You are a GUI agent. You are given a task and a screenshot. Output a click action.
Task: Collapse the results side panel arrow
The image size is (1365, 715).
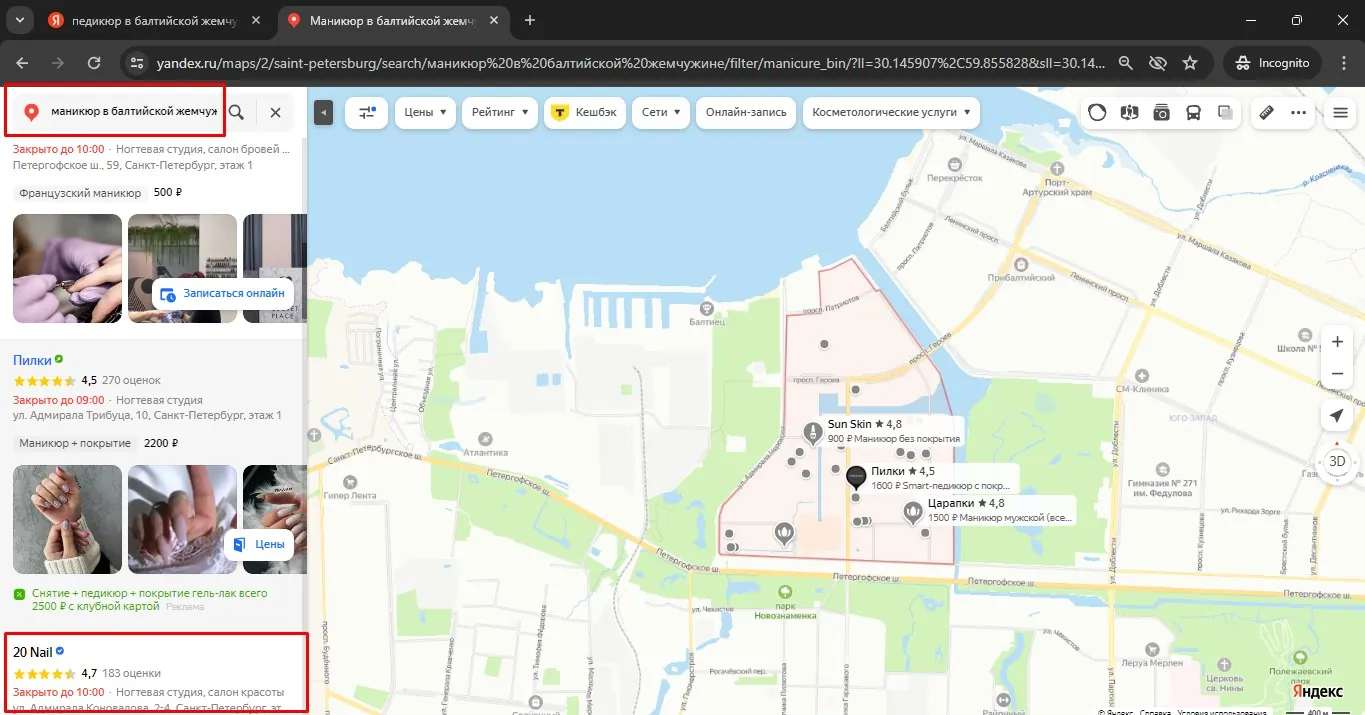(x=323, y=113)
